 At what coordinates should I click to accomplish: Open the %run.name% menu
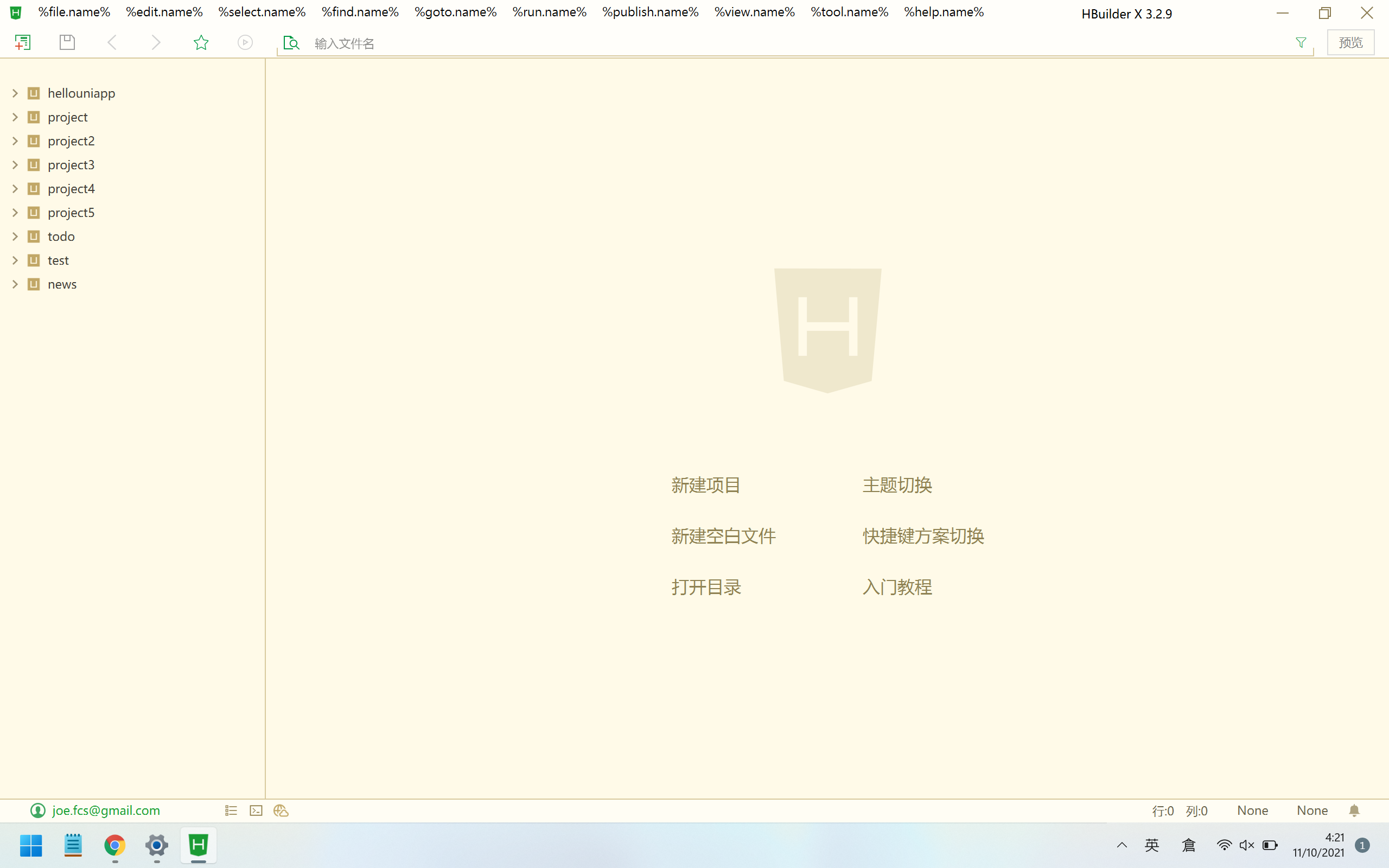tap(549, 12)
